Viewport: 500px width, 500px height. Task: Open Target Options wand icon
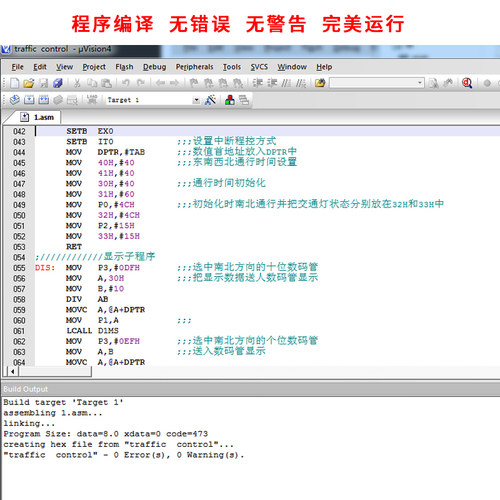(x=210, y=100)
